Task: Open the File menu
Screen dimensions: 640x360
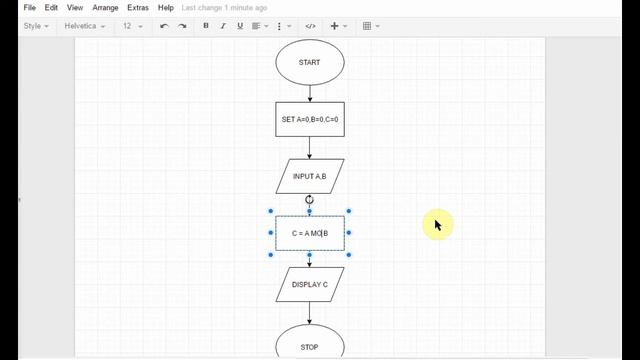Action: (29, 8)
